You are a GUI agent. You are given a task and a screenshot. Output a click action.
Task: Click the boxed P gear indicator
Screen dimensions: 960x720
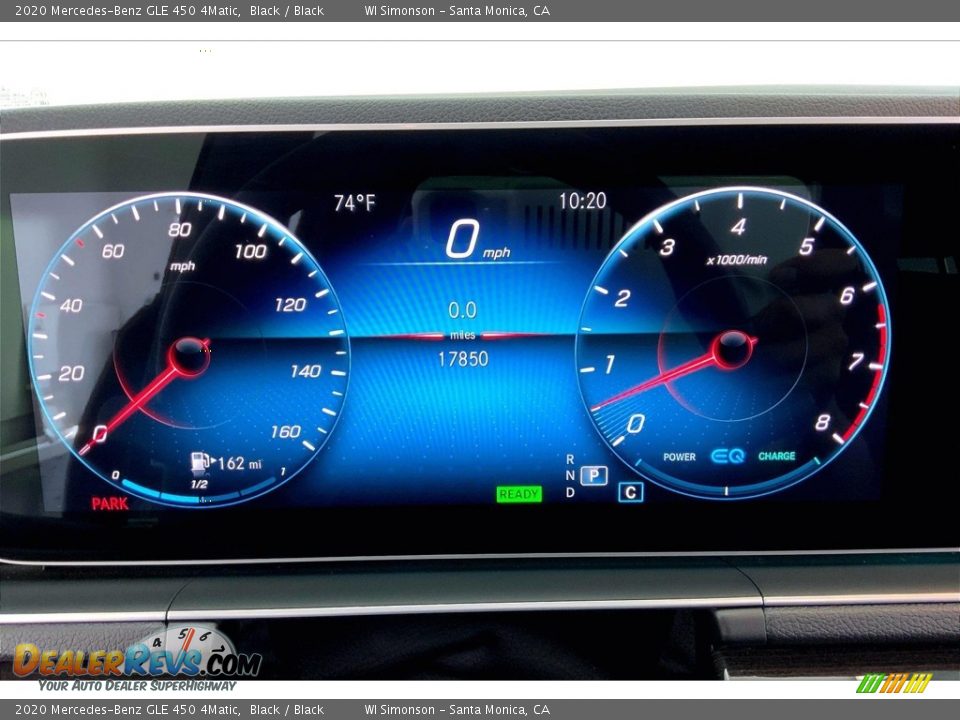[x=594, y=475]
